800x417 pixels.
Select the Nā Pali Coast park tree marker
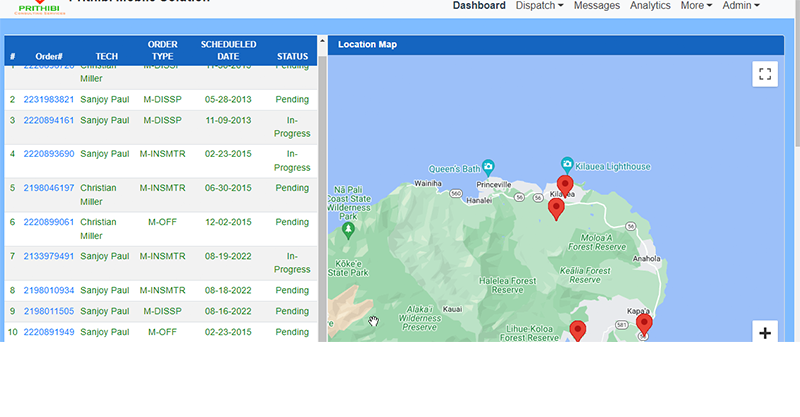pyautogui.click(x=348, y=231)
